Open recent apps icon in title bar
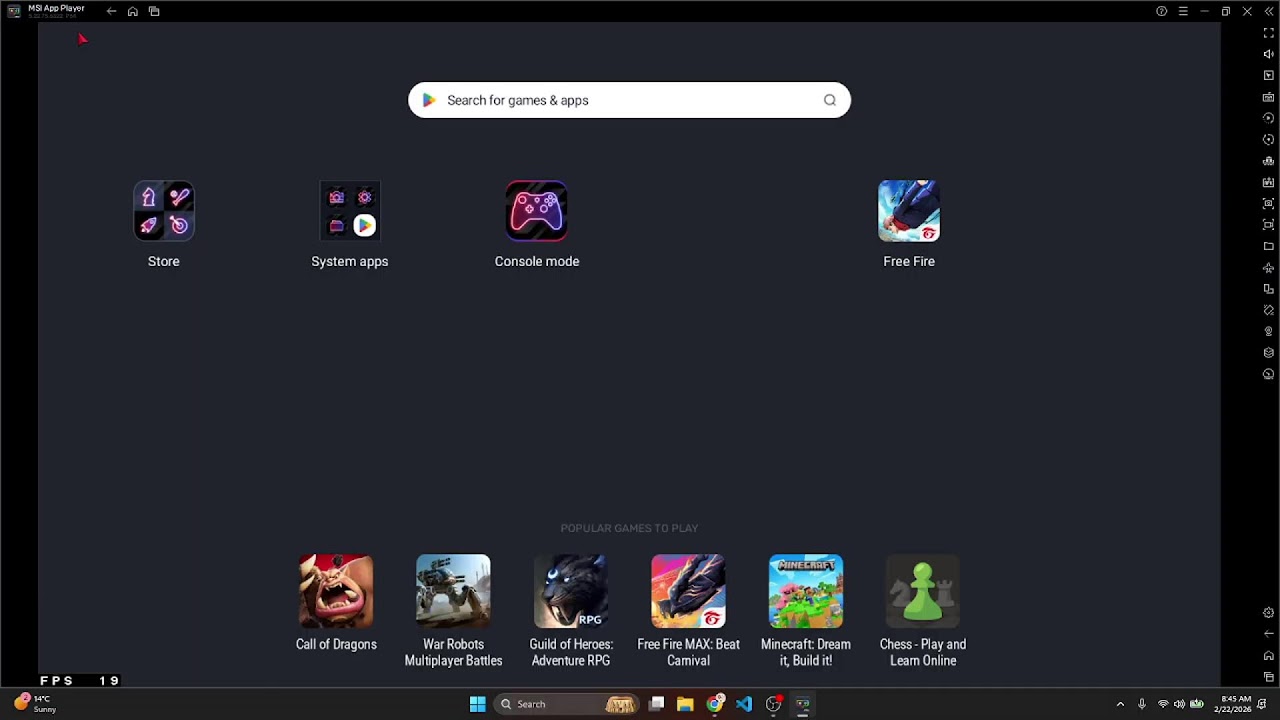 (154, 11)
